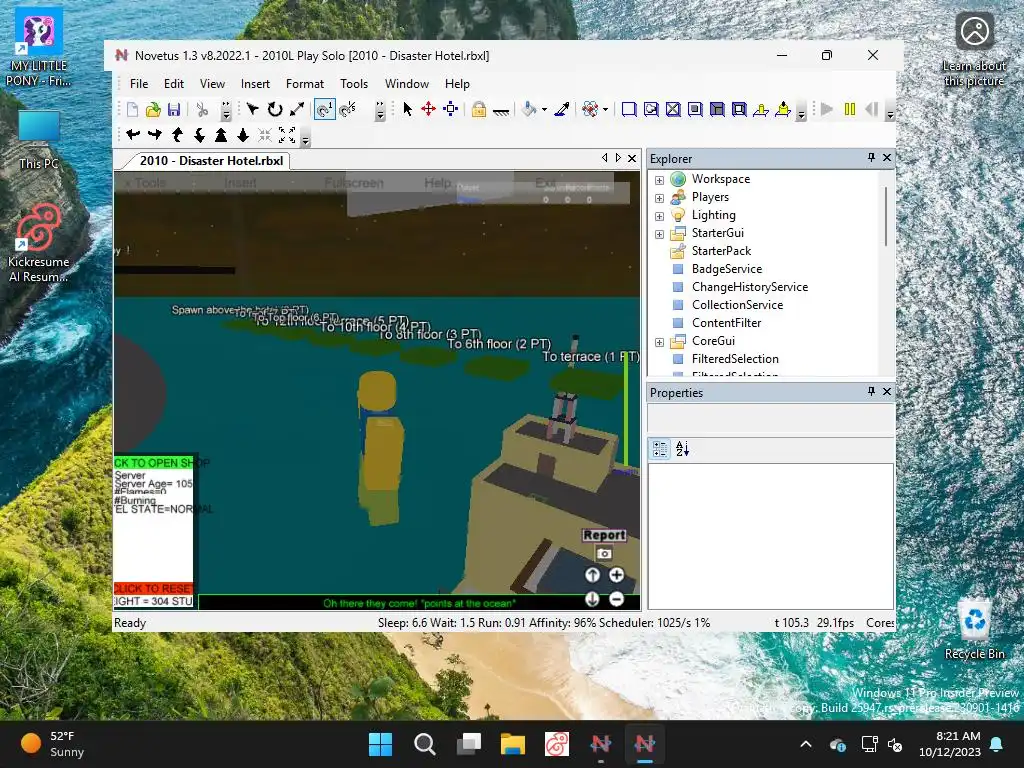Screen dimensions: 1024x768
Task: Select the Weld surface X icon
Action: (x=673, y=110)
